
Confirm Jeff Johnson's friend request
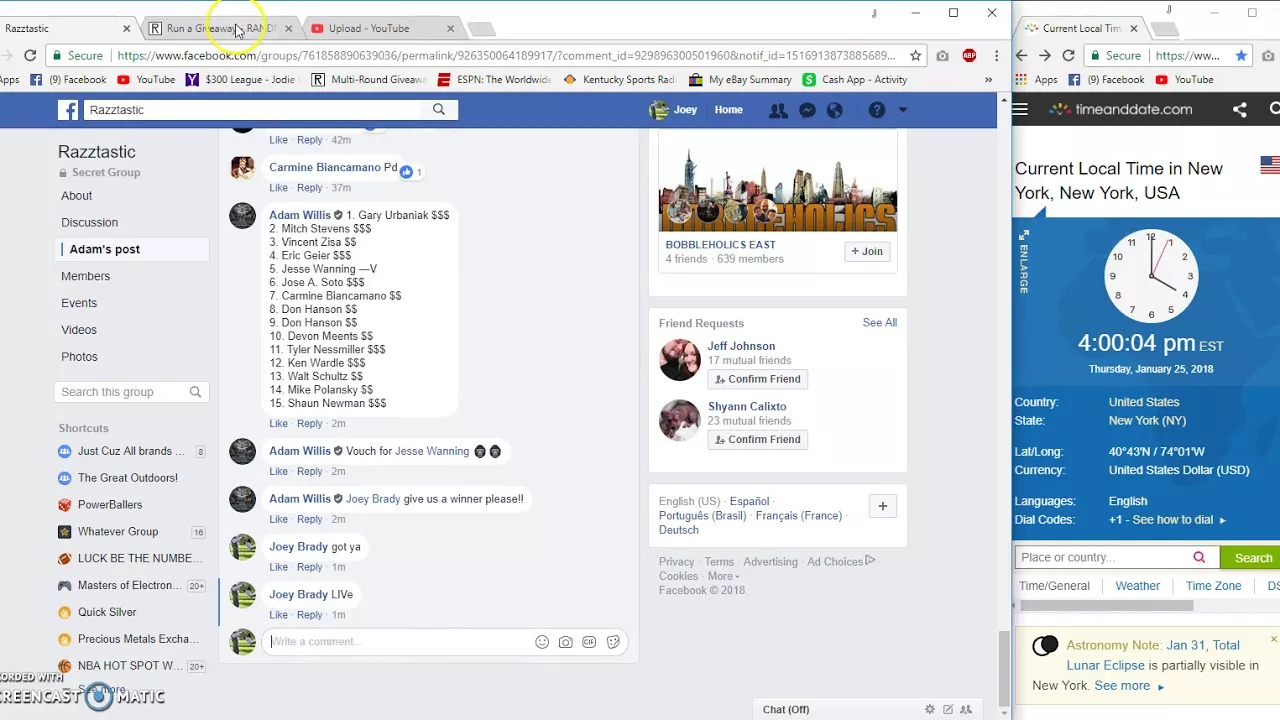pyautogui.click(x=757, y=379)
